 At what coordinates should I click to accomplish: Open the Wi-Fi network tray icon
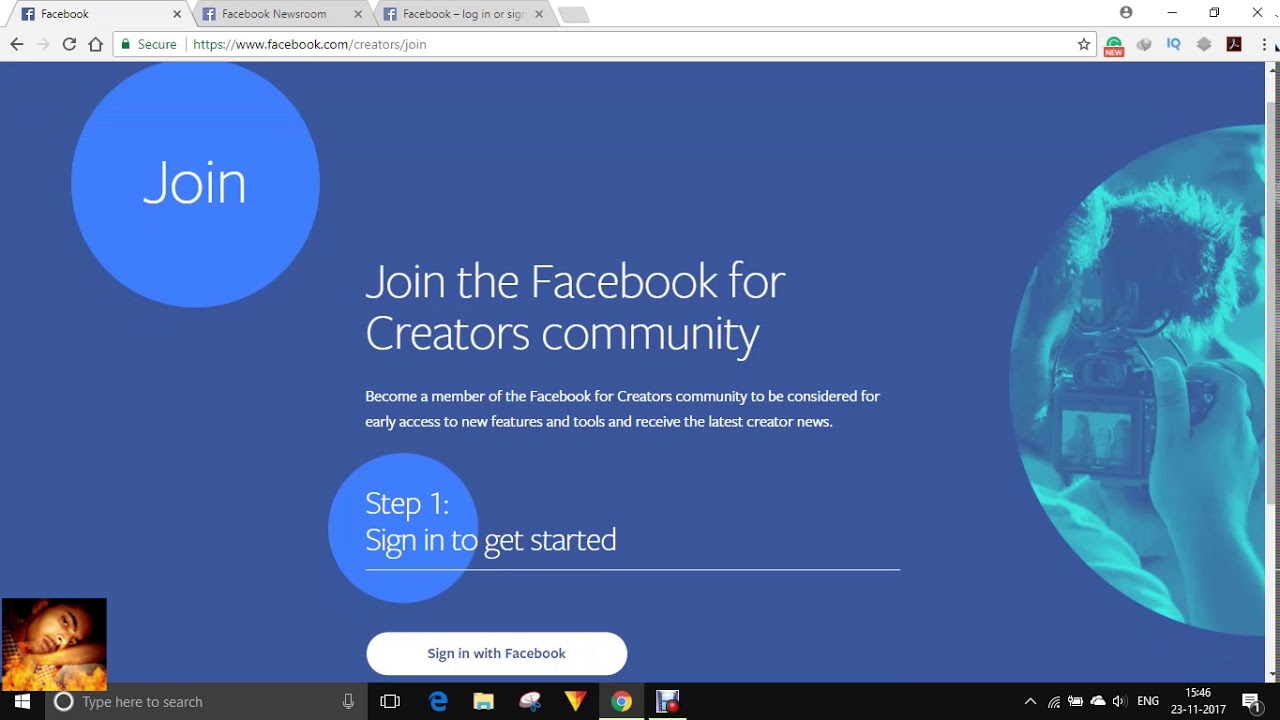[x=1054, y=701]
